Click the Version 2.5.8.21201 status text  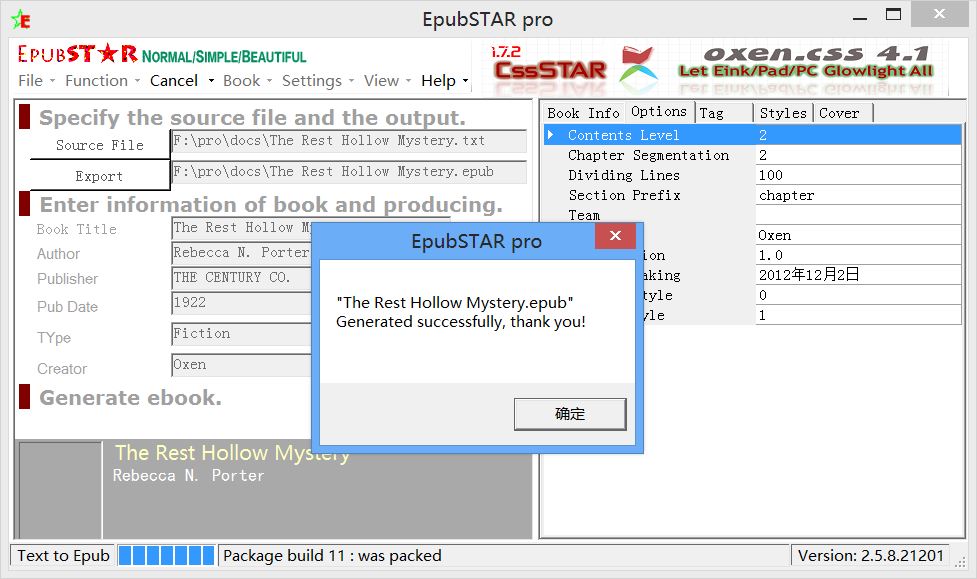tap(870, 555)
